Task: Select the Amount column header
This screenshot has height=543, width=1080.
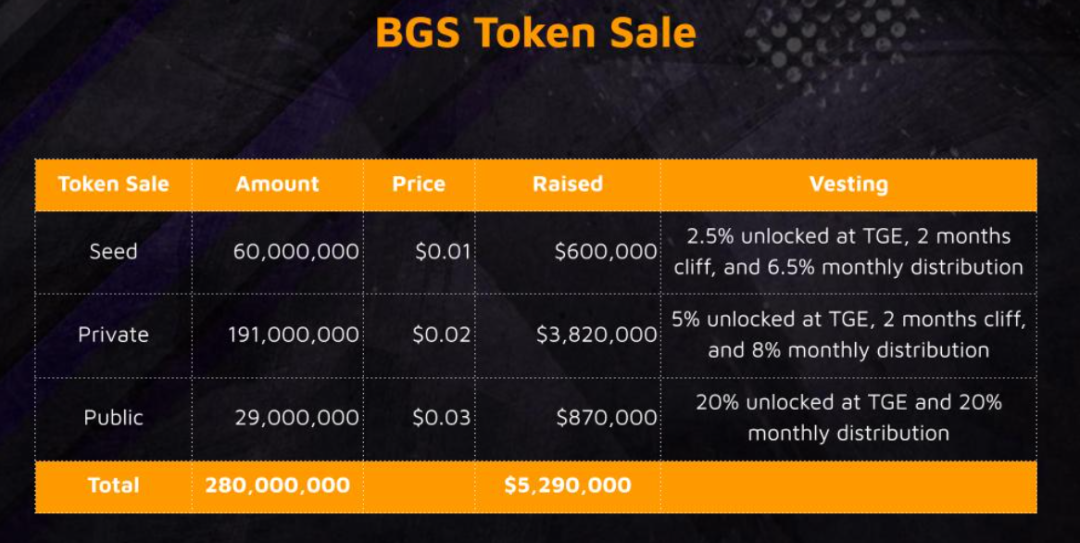Action: (x=278, y=184)
